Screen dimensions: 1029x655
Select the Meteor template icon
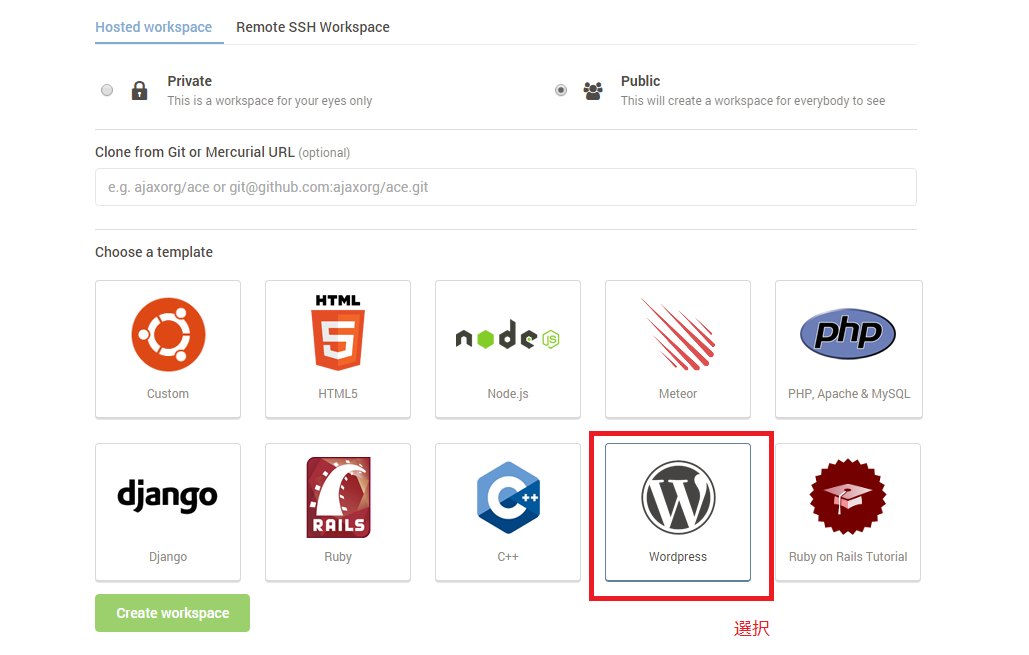click(678, 335)
